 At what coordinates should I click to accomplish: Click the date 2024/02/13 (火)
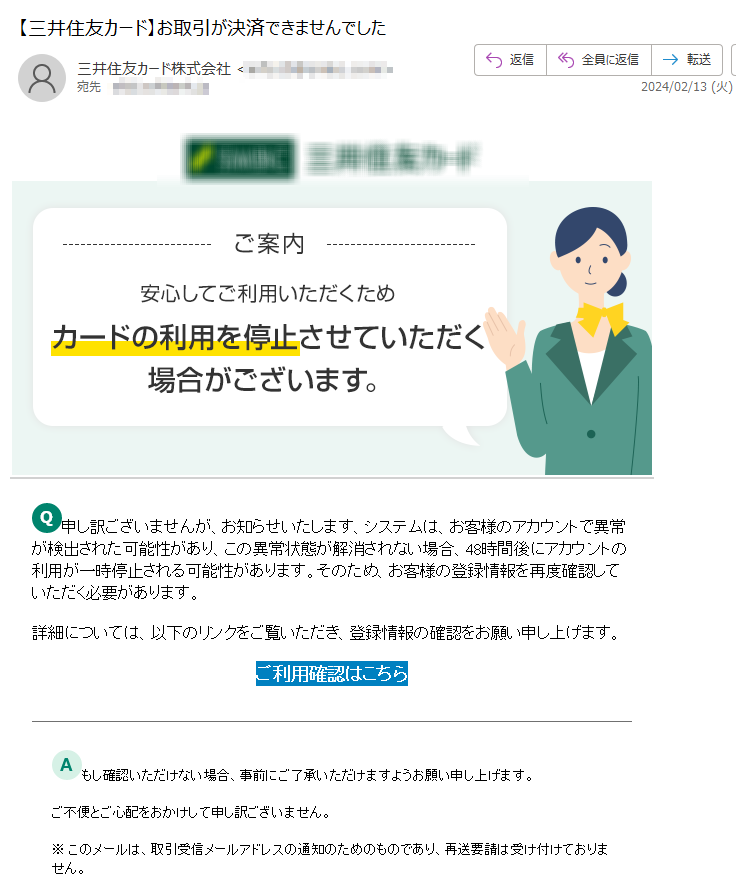point(687,87)
